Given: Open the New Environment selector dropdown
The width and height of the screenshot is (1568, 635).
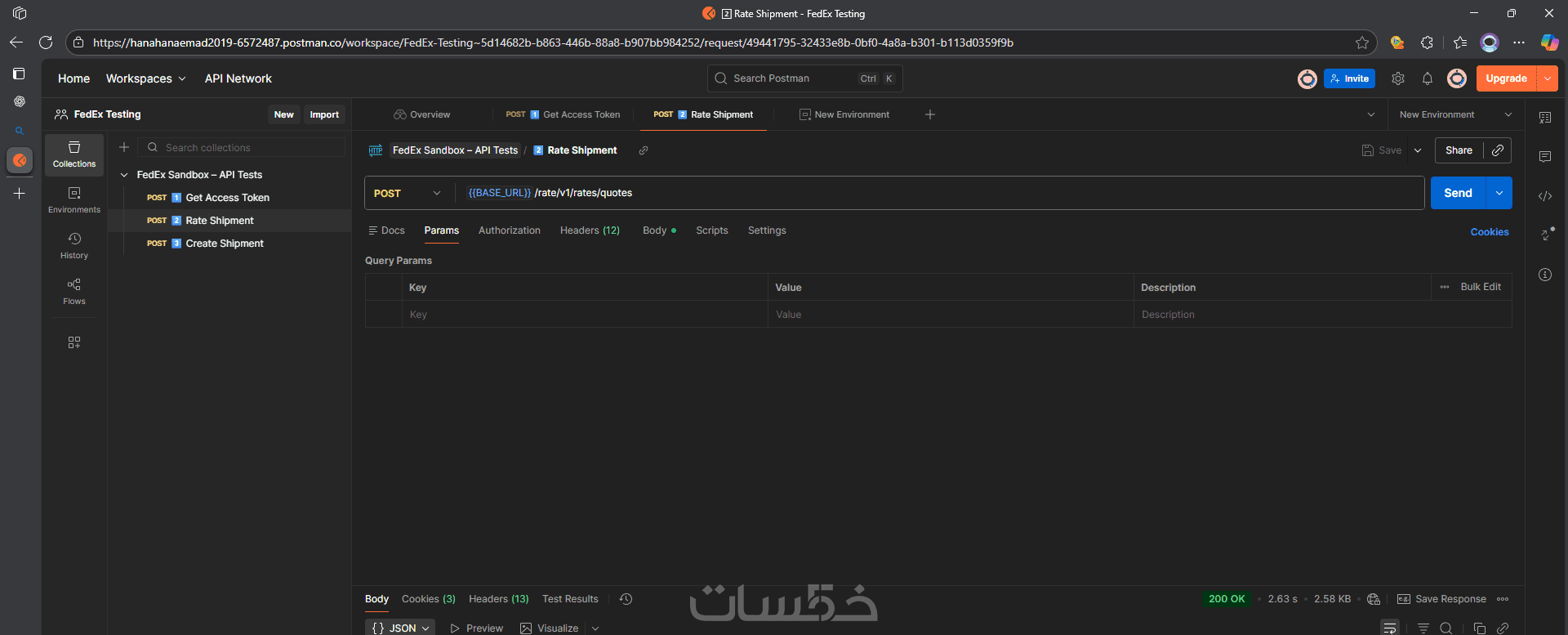Looking at the screenshot, I should (1456, 114).
